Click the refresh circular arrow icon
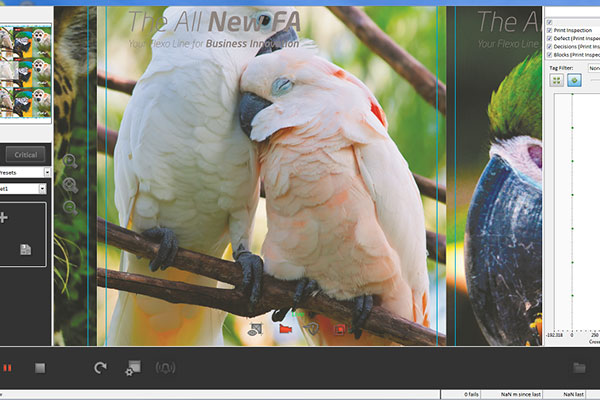Viewport: 600px width, 400px height. 100,368
